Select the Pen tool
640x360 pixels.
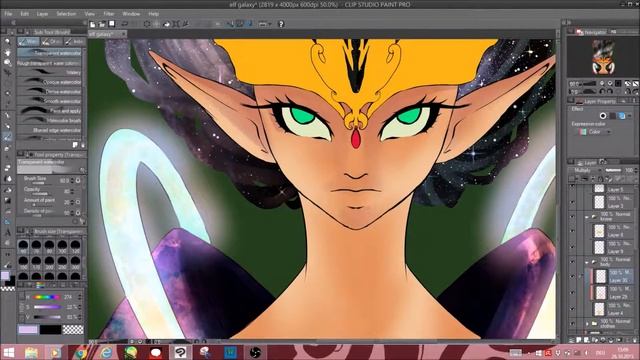[x=7, y=116]
